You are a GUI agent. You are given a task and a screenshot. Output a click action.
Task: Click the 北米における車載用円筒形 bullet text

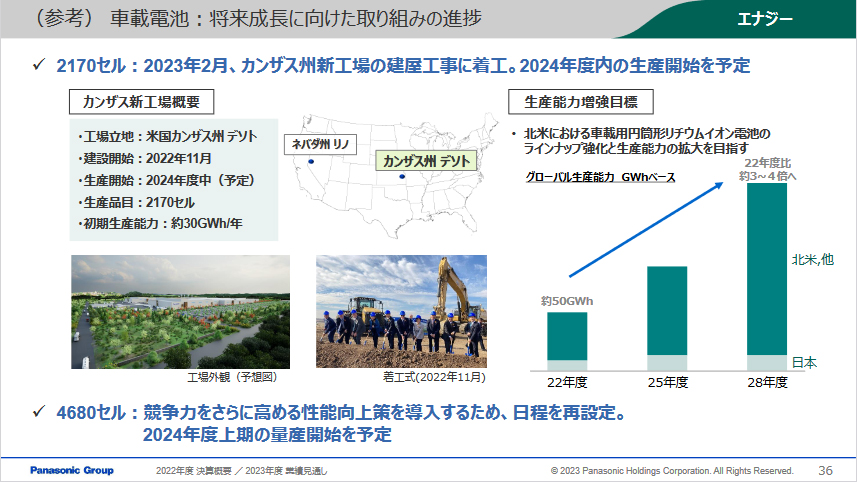pyautogui.click(x=647, y=141)
